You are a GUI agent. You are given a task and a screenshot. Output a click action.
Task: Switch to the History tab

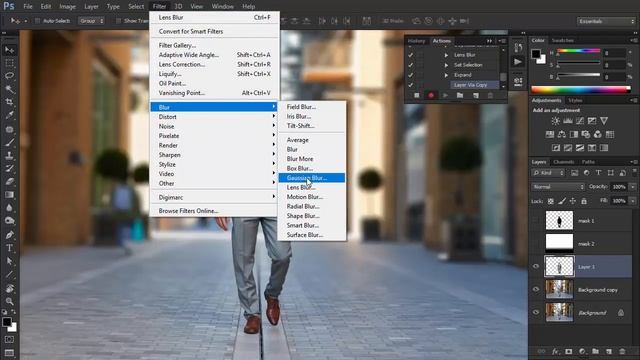(x=416, y=41)
